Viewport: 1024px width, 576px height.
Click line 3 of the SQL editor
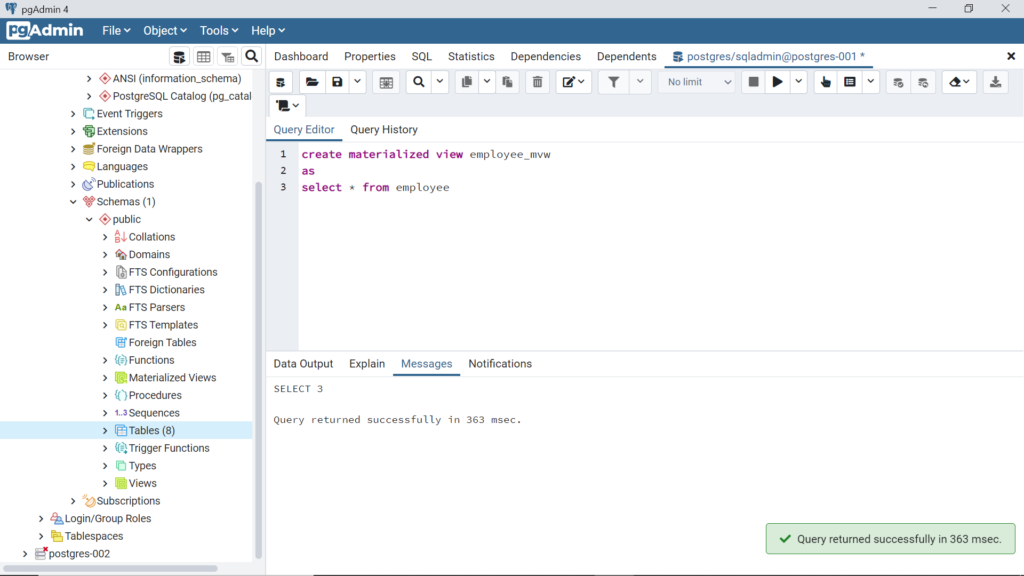click(375, 187)
